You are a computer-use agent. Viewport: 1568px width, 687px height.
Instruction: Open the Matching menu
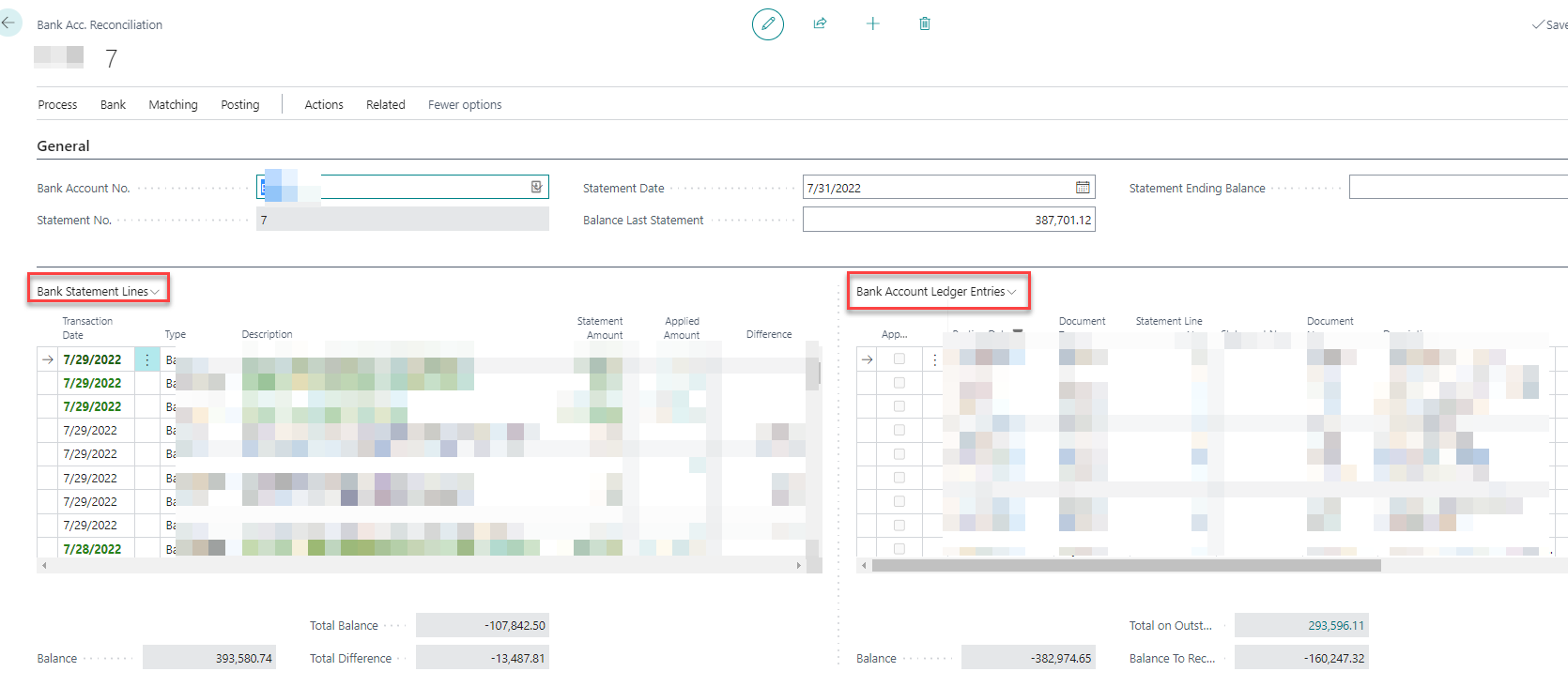click(x=173, y=104)
